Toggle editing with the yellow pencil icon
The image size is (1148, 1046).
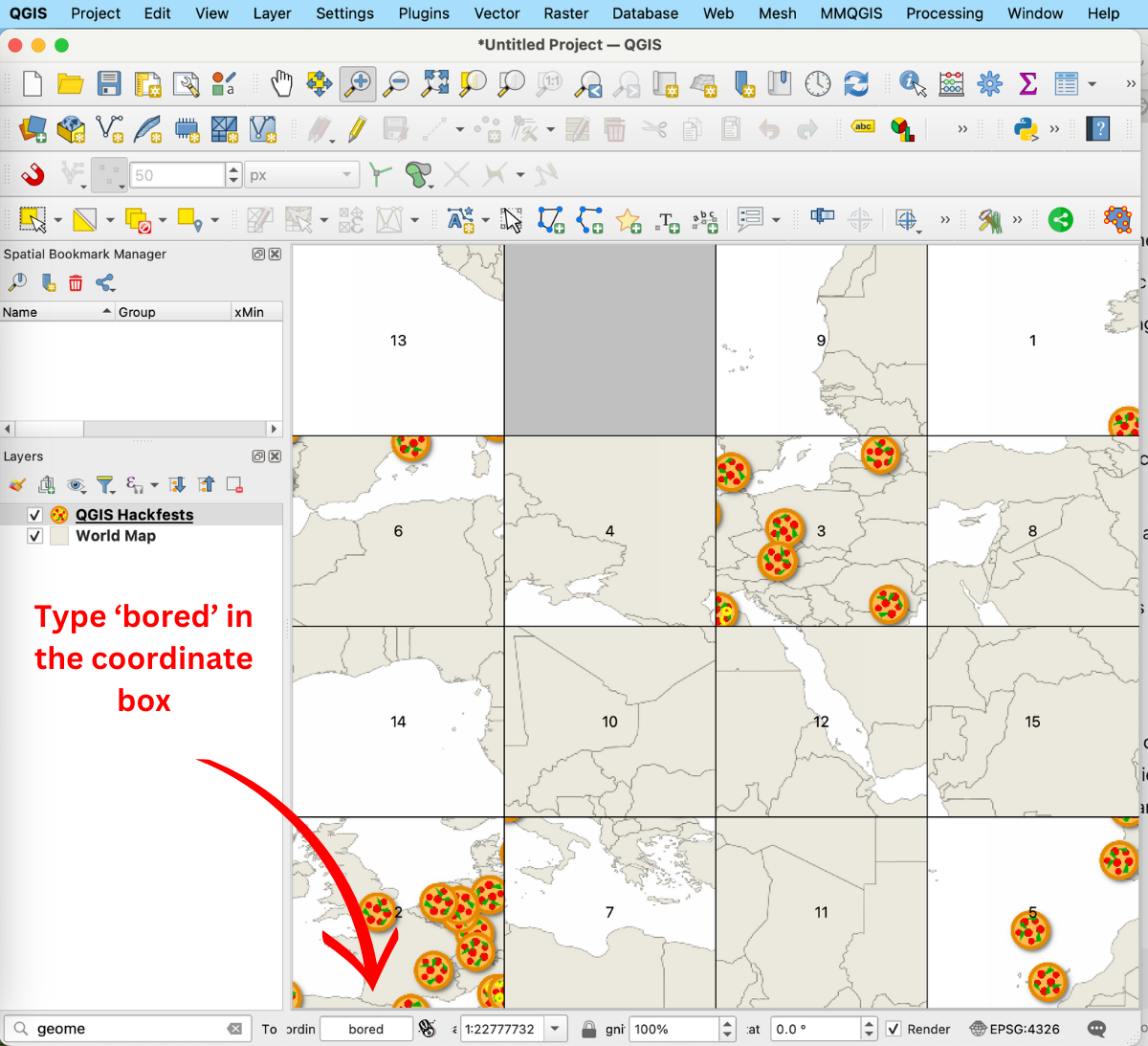(358, 128)
